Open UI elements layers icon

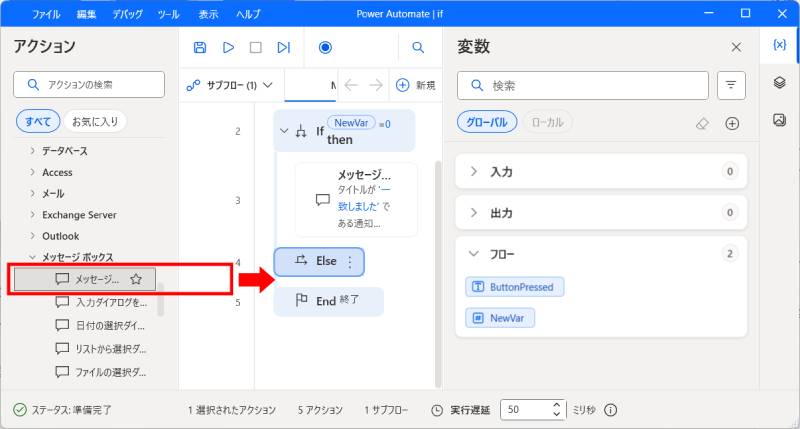pyautogui.click(x=780, y=83)
